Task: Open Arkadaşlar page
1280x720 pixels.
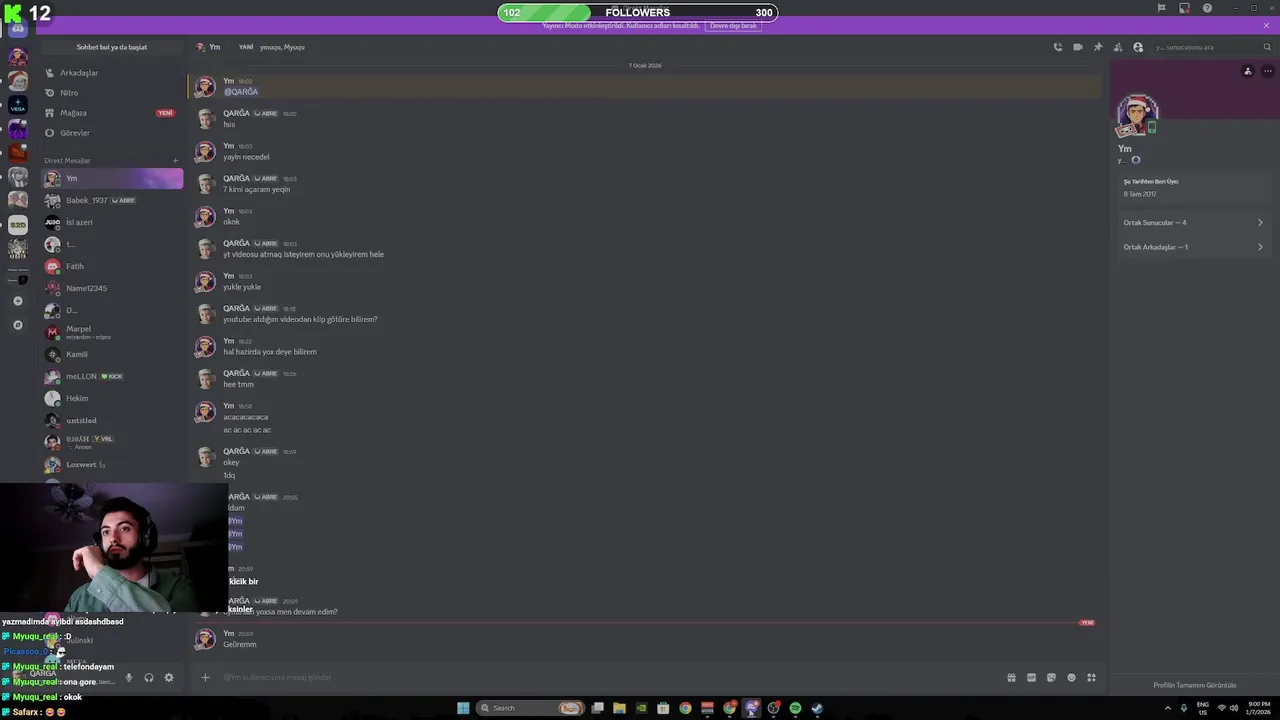Action: tap(112, 73)
